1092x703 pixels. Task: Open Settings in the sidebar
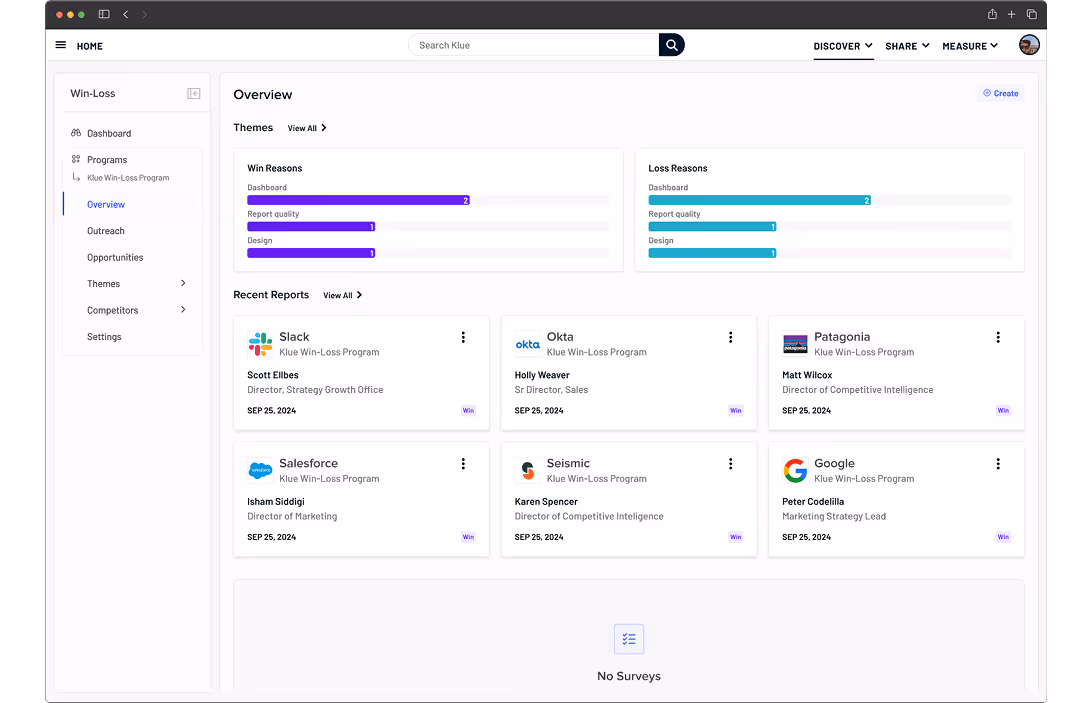(104, 337)
